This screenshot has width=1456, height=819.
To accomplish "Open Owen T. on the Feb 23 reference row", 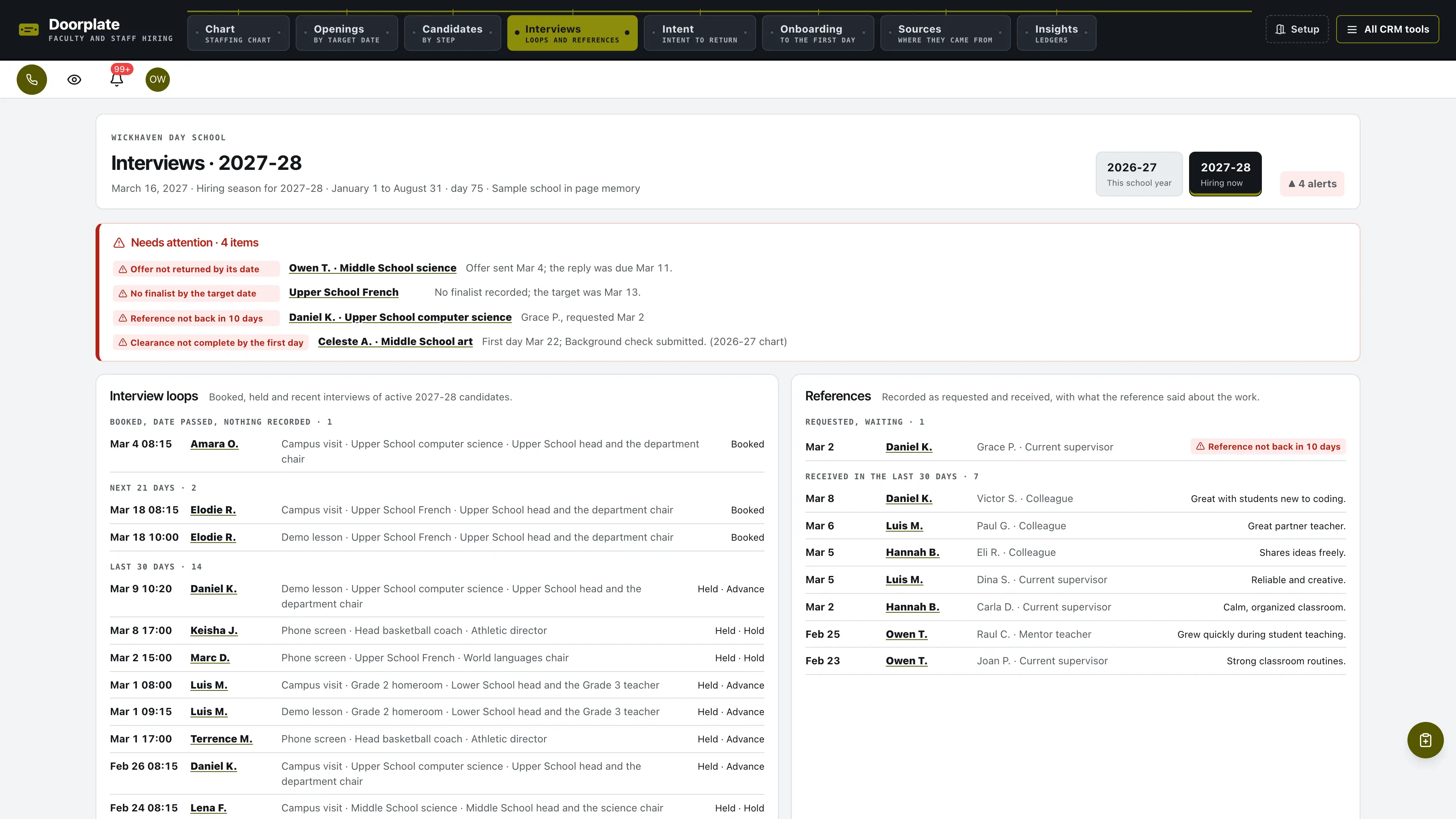I will [906, 661].
